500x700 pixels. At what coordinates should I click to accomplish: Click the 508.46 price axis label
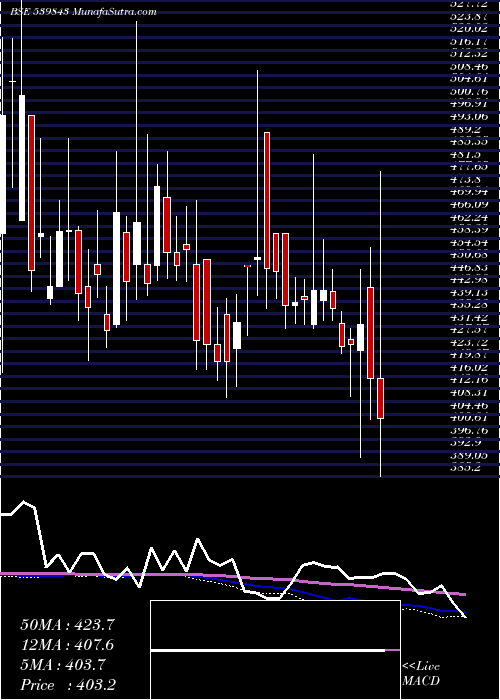467,67
